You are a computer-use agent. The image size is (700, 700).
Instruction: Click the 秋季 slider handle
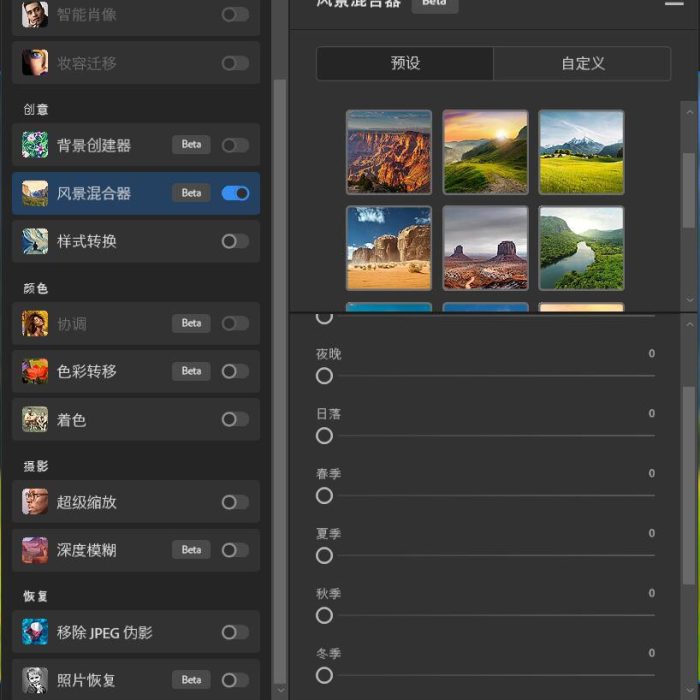tap(324, 616)
